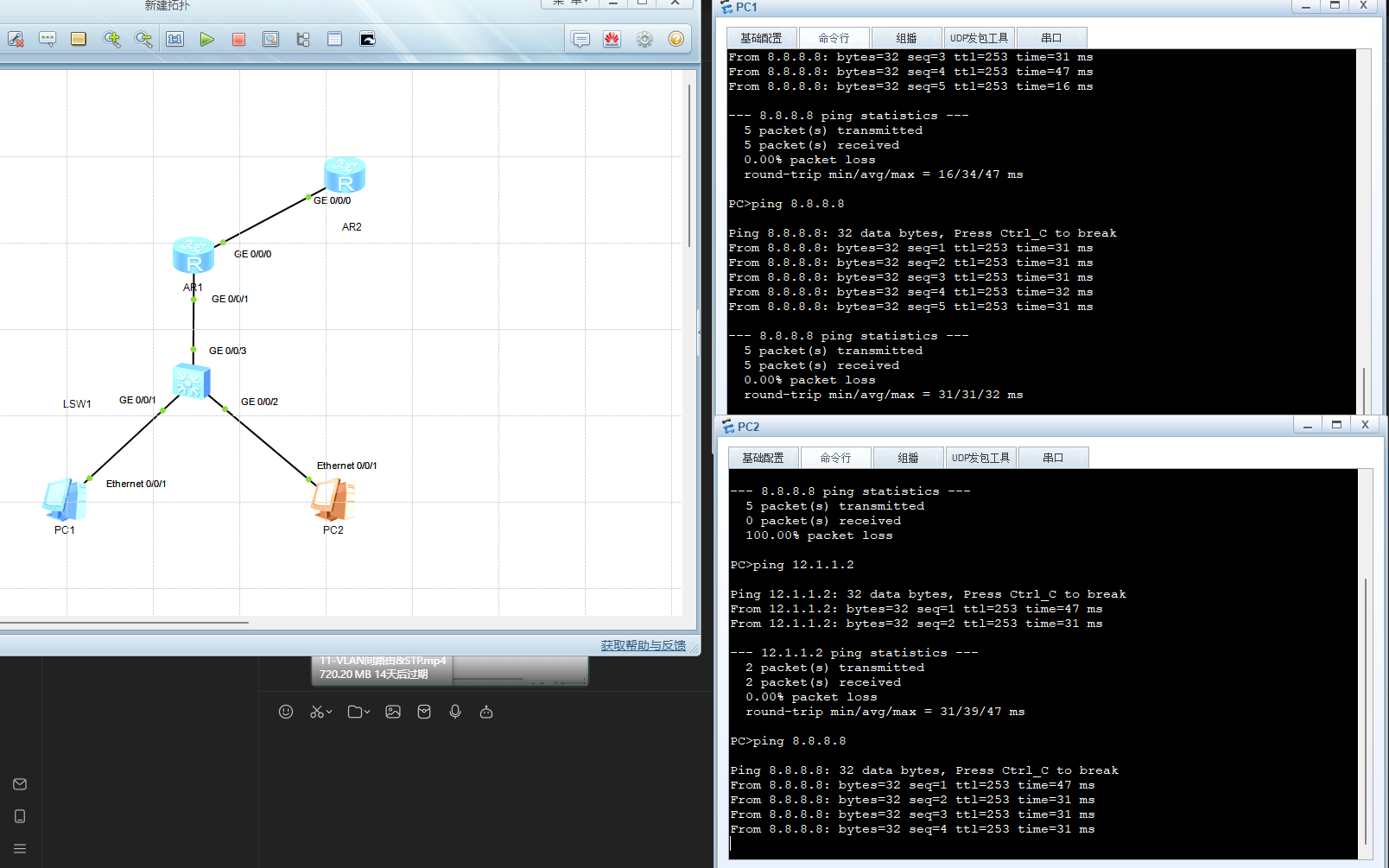
Task: Switch to UDP发包工具 tab in PC2
Action: point(980,458)
